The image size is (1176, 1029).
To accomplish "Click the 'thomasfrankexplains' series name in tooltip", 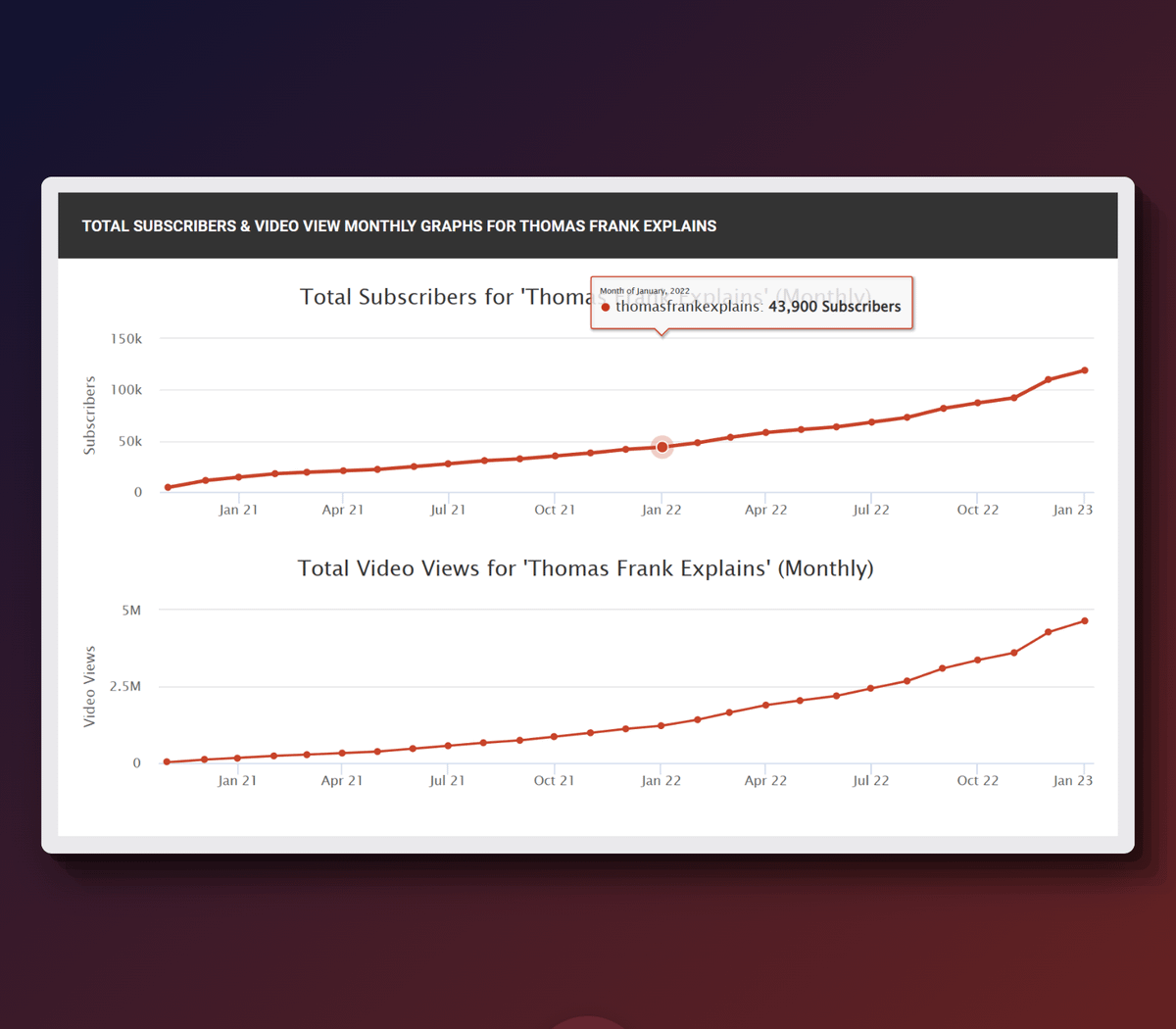I will click(x=688, y=307).
